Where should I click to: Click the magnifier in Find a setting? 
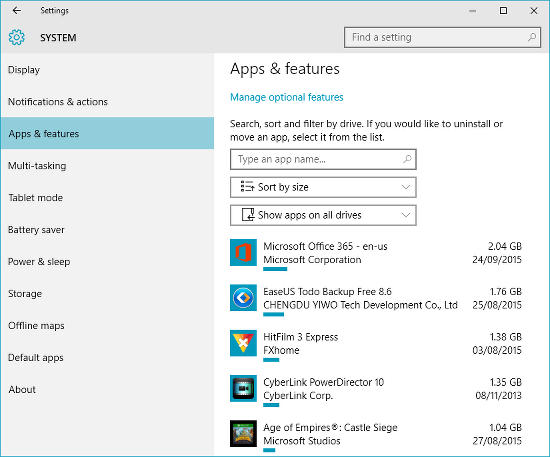point(532,37)
